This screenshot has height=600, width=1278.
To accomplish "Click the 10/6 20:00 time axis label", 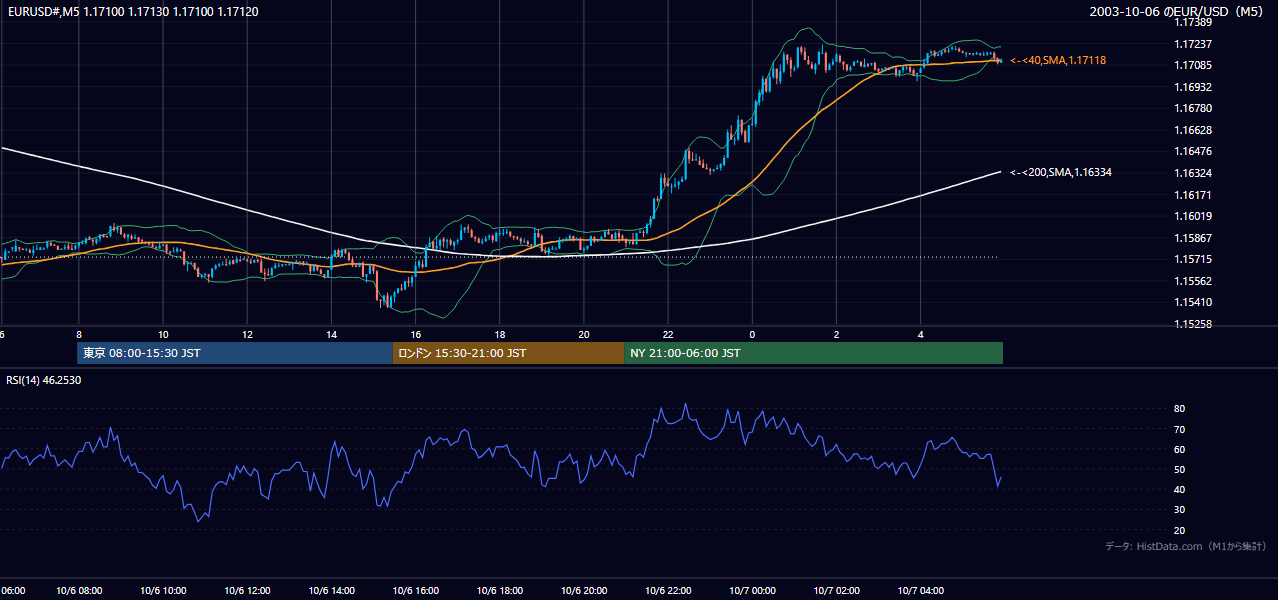I will coord(584,591).
